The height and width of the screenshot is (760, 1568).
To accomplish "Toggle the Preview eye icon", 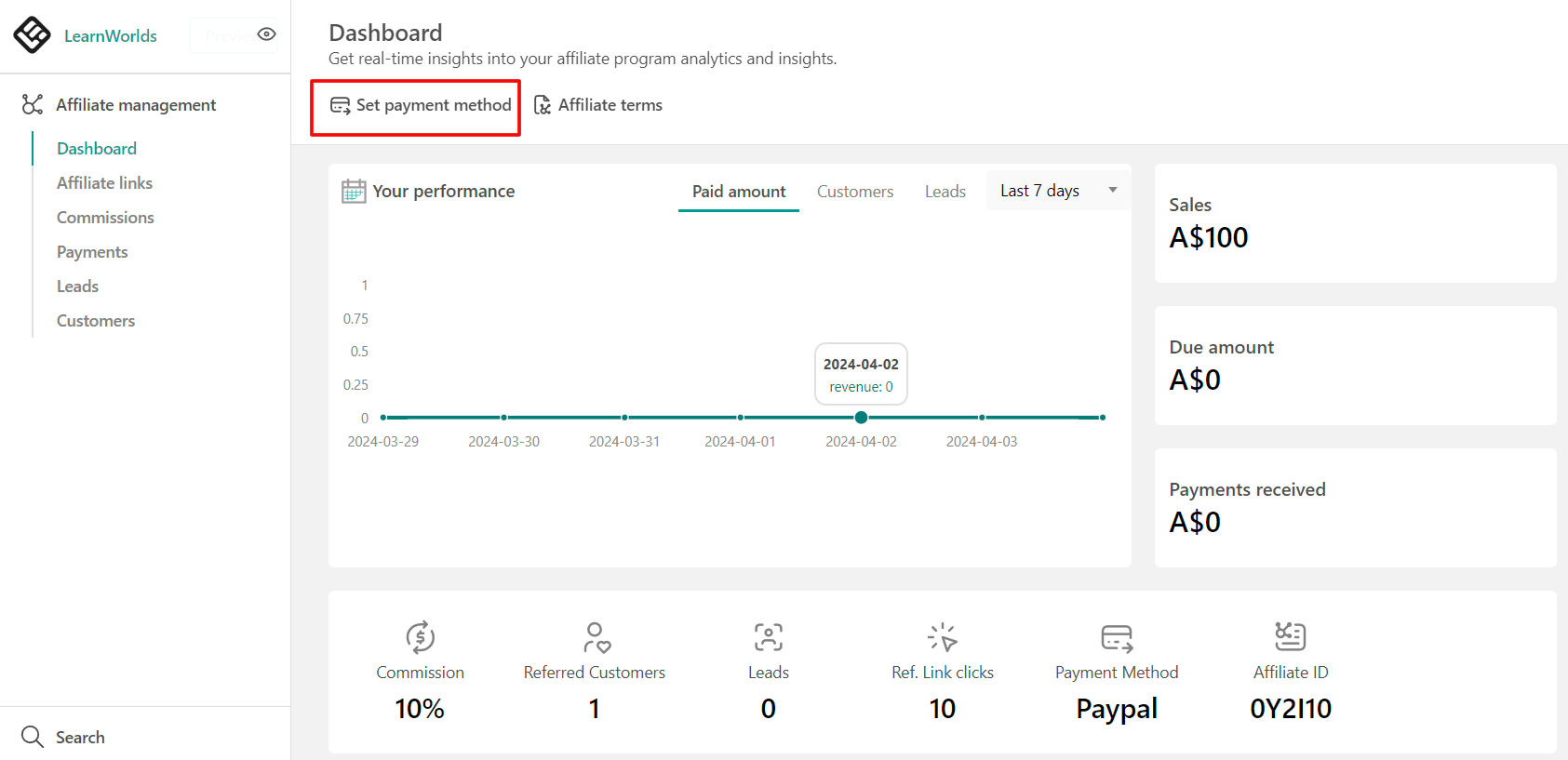I will [266, 34].
